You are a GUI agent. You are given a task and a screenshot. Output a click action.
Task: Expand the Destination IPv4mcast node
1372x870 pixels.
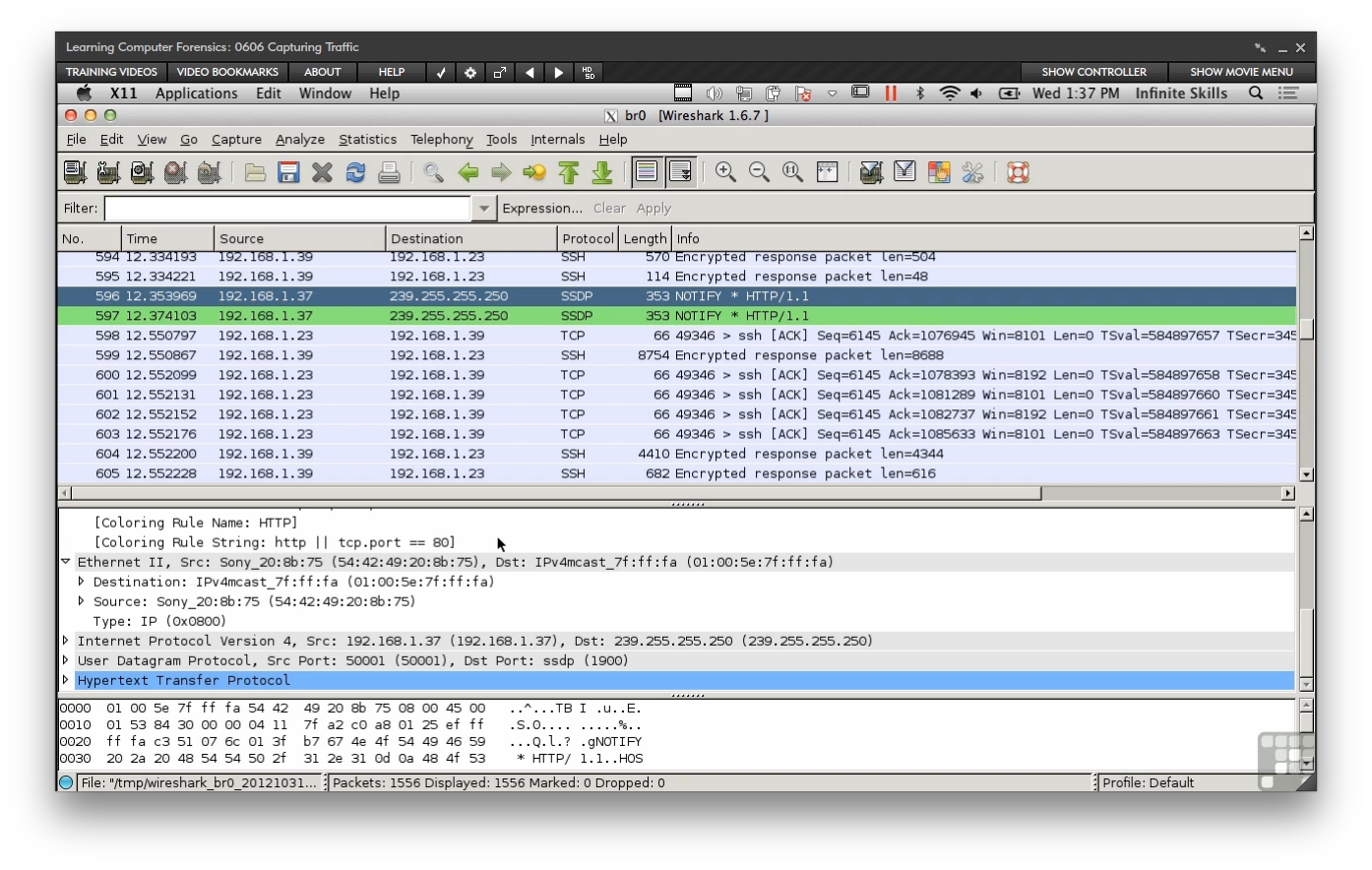coord(82,582)
